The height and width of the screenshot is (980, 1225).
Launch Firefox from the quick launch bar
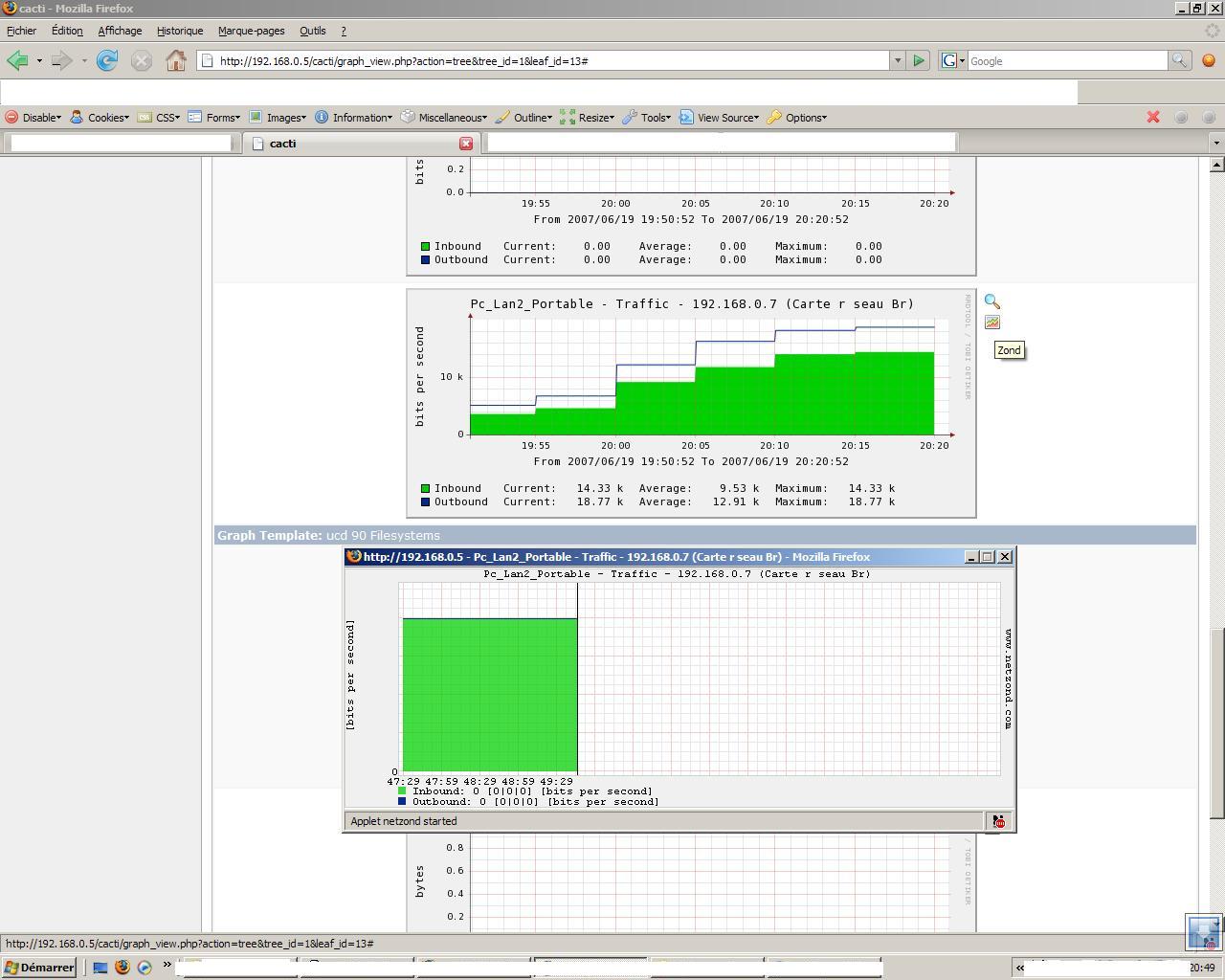pyautogui.click(x=122, y=968)
